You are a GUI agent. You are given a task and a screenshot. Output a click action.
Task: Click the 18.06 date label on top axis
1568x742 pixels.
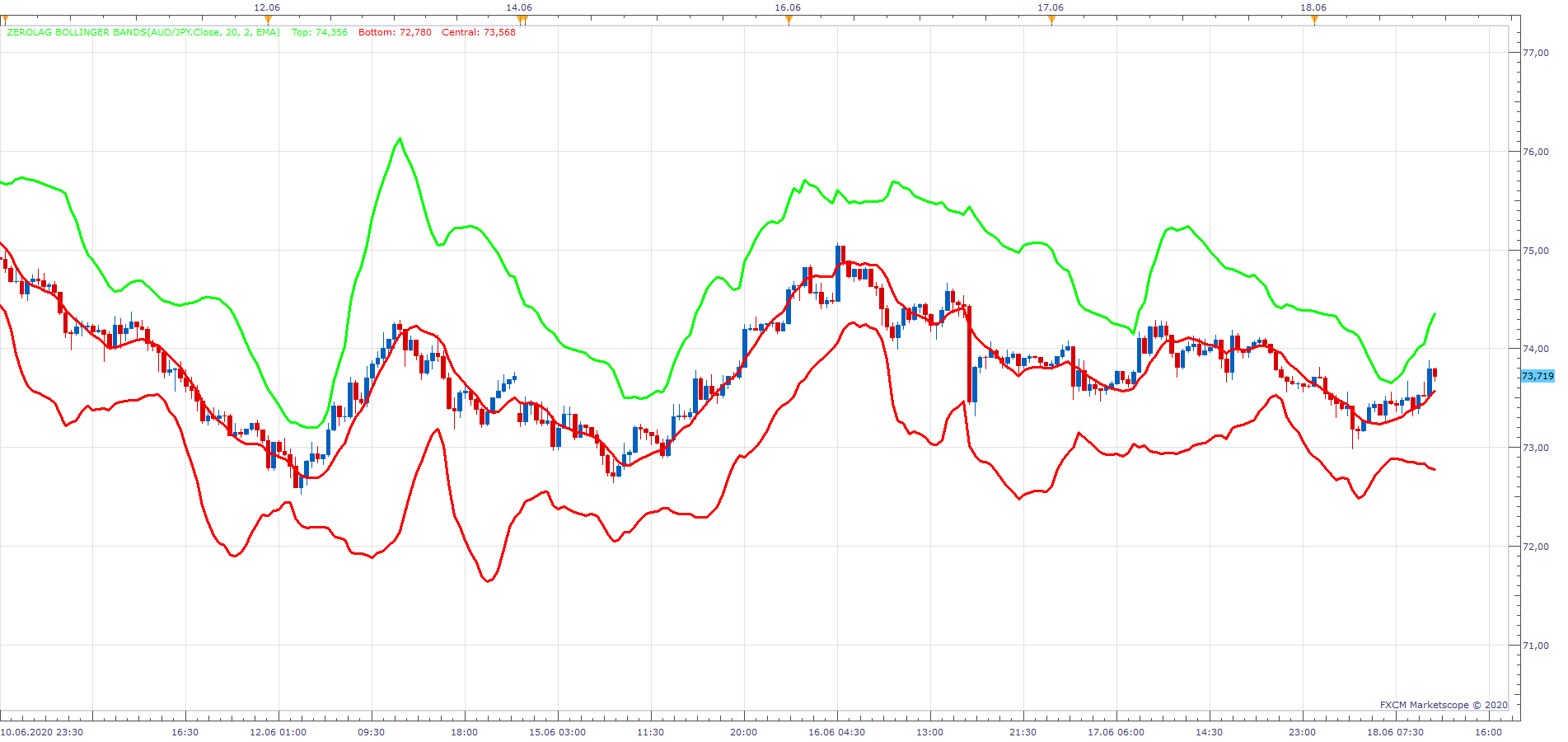(1313, 7)
